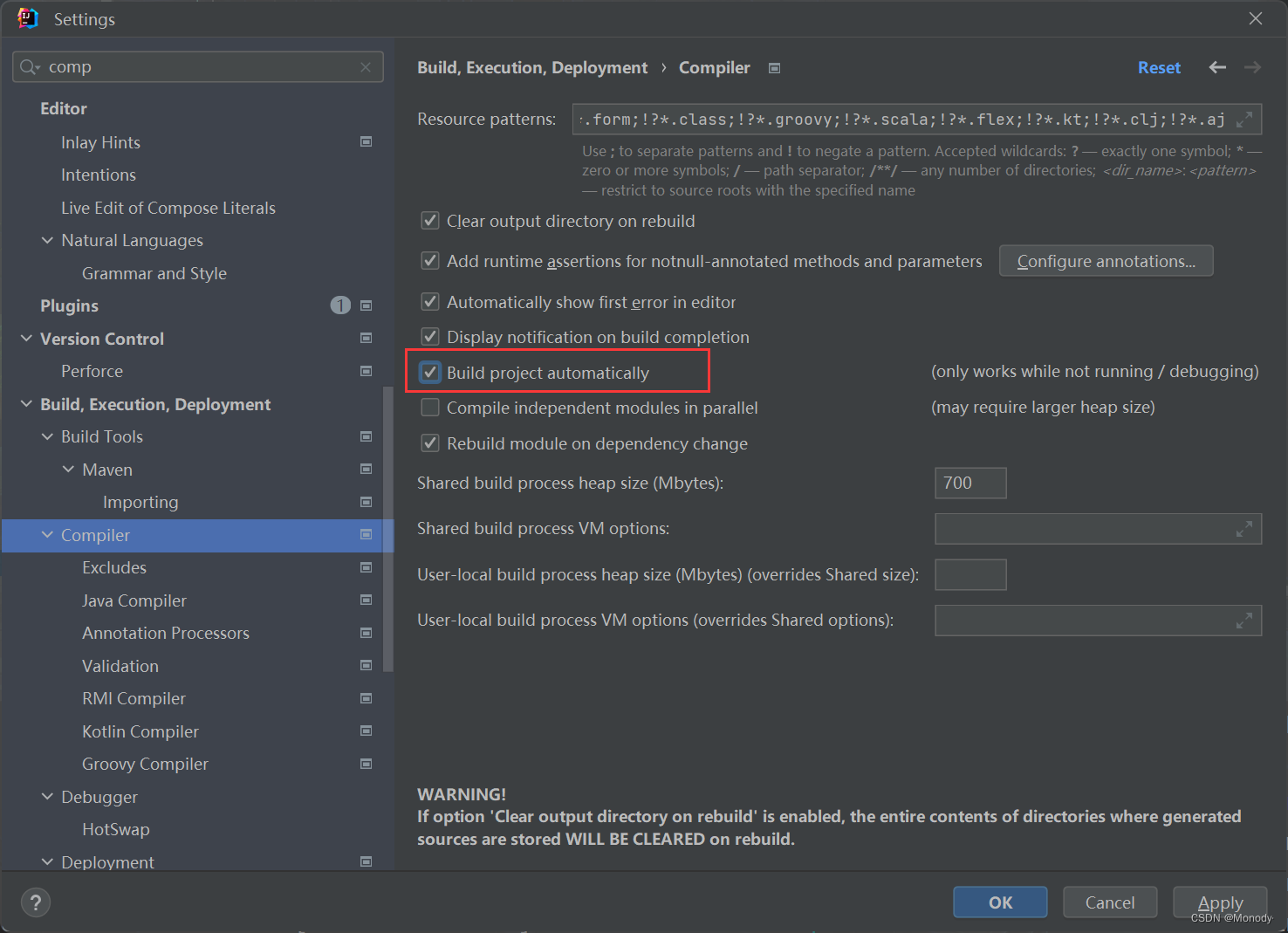This screenshot has width=1288, height=933.
Task: Expand the User-local build process VM options field
Action: pyautogui.click(x=1244, y=621)
